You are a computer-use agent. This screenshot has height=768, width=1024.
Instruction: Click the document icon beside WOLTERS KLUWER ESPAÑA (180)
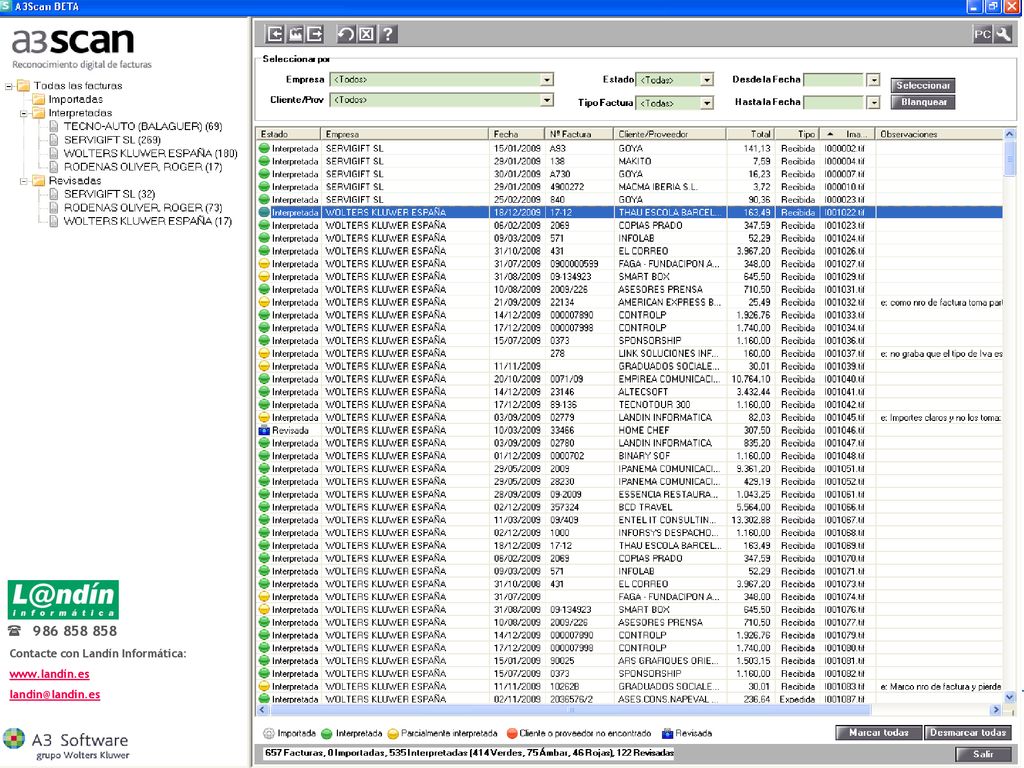pyautogui.click(x=54, y=153)
